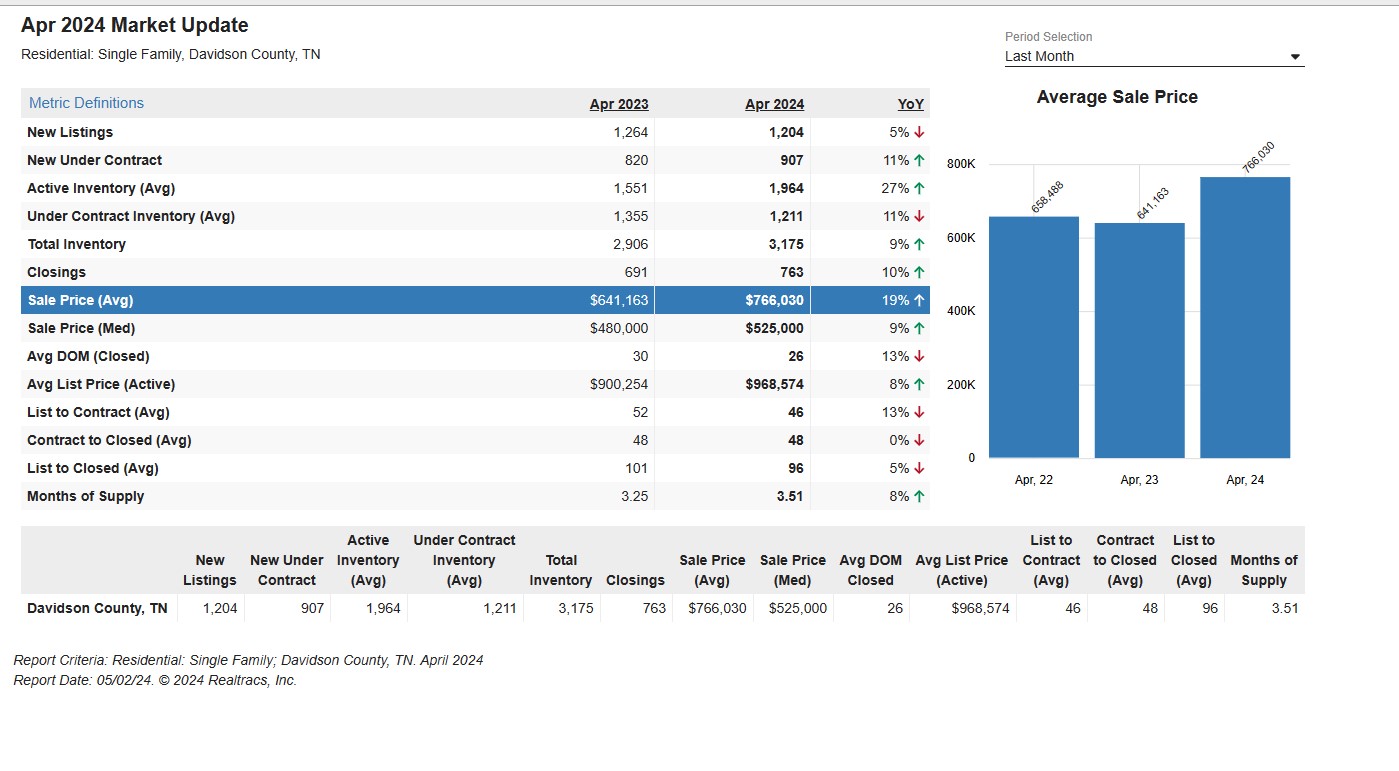The height and width of the screenshot is (771, 1399).
Task: Click the Apr 2024 column header
Action: pos(774,103)
